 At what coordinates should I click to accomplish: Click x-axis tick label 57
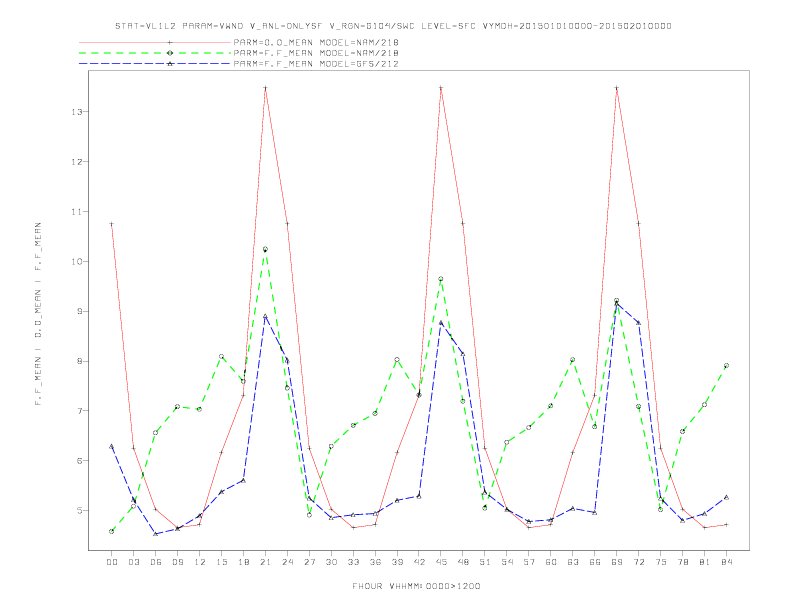[529, 562]
